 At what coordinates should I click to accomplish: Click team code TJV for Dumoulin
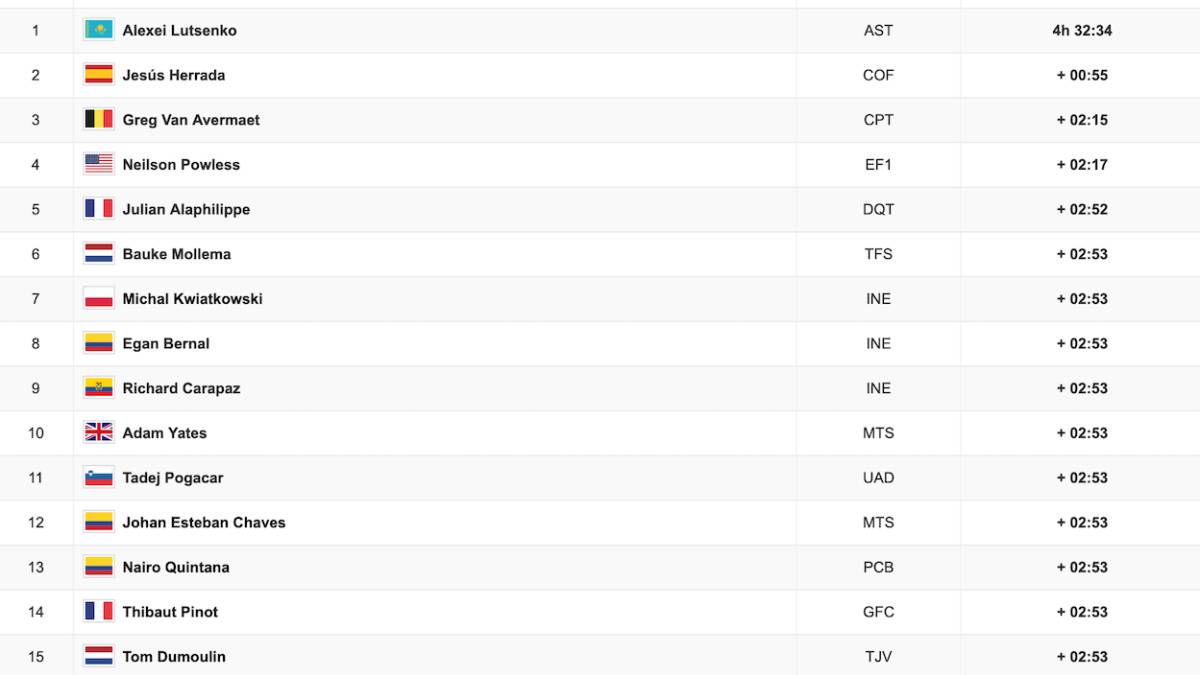[x=878, y=656]
